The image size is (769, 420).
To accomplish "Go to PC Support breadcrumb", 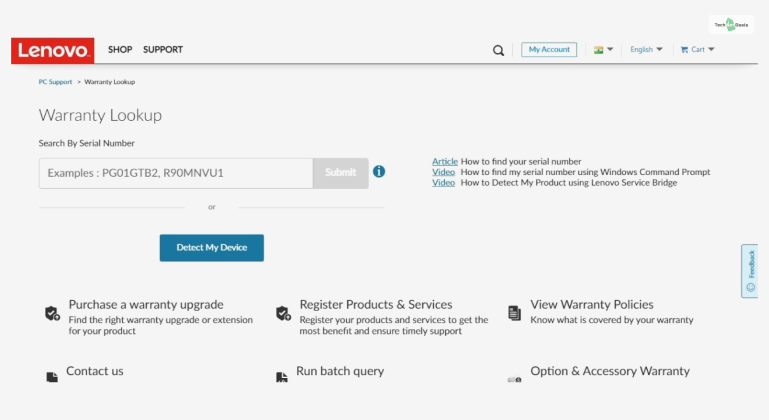I will 55,82.
